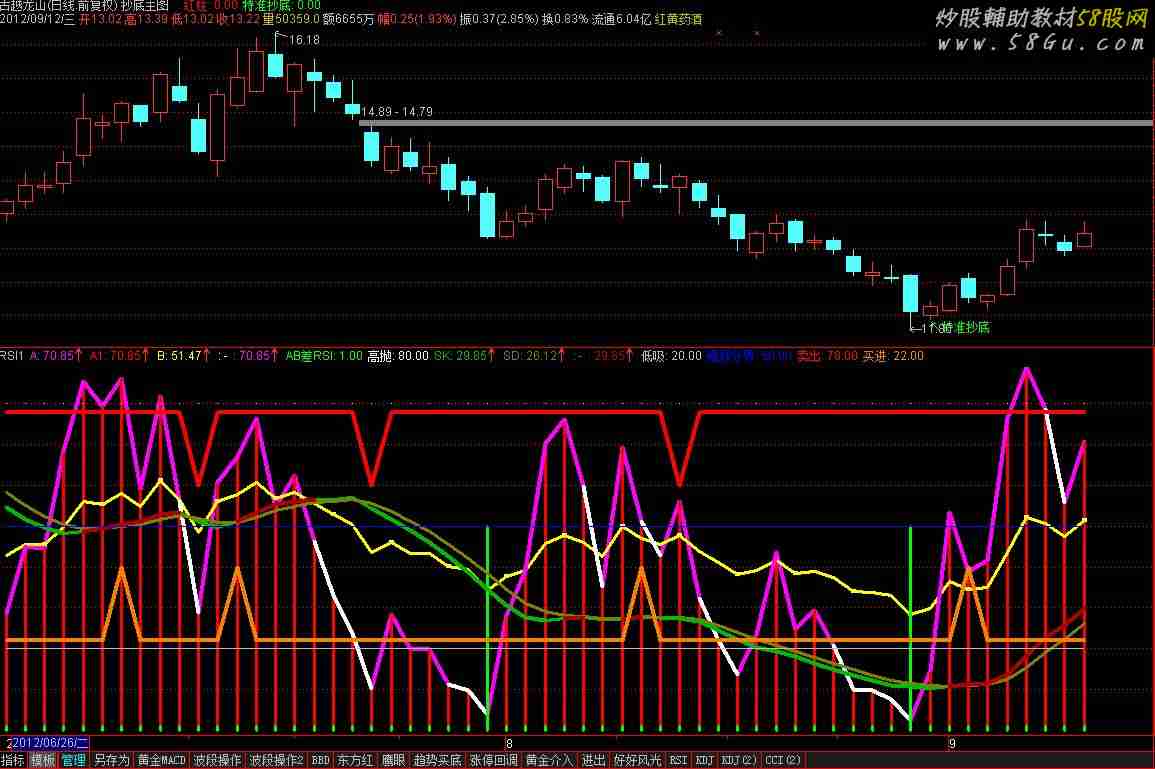Viewport: 1155px width, 769px height.
Task: Select the 涨停回调 tab
Action: (494, 760)
